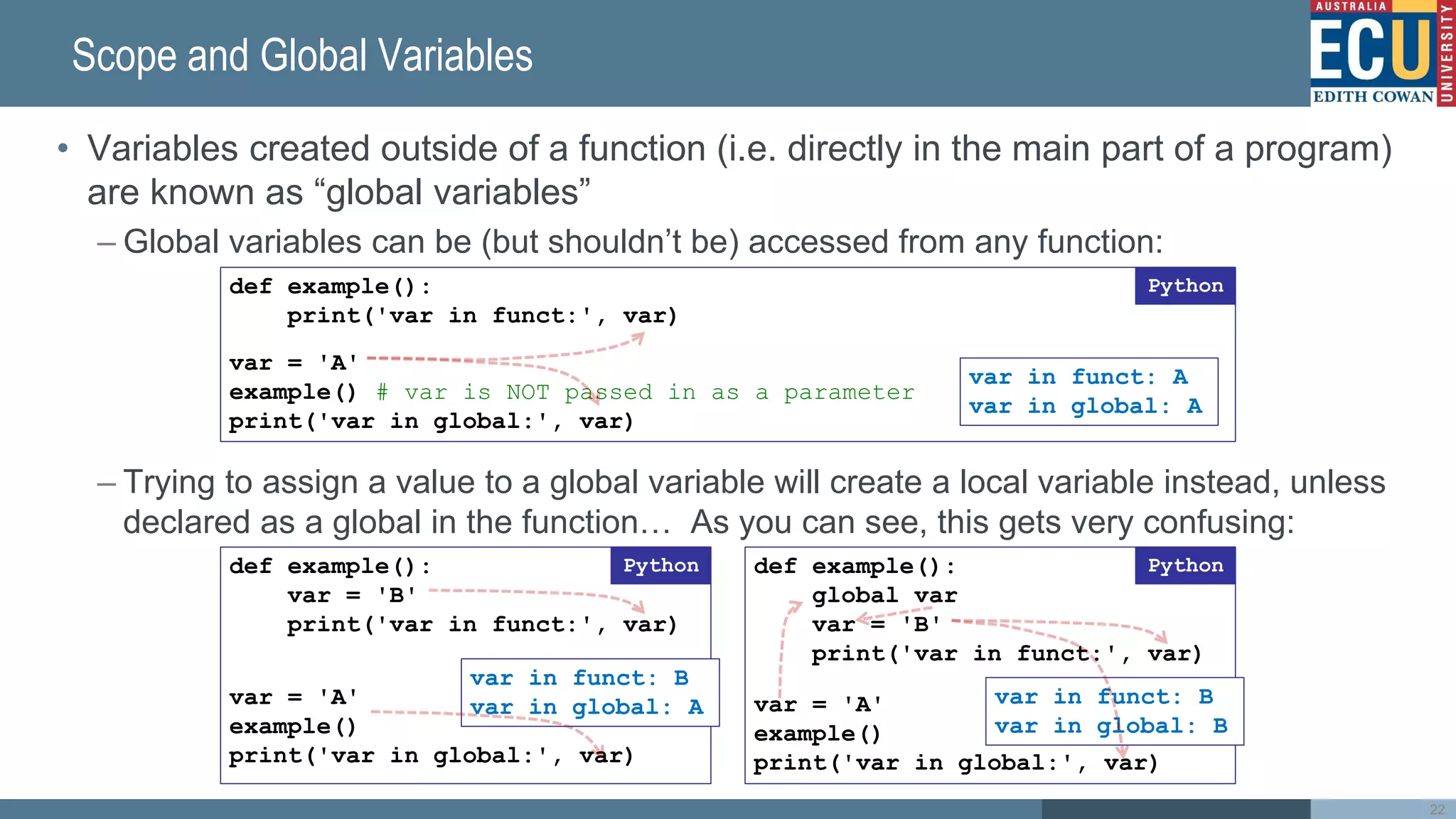Click the vertical UNIVERSITY red strip

point(1446,53)
